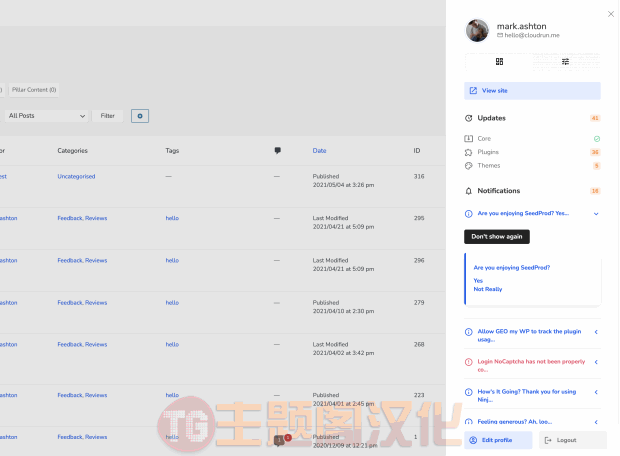Open the Uncategorised category link
This screenshot has height=456, width=620.
point(76,176)
